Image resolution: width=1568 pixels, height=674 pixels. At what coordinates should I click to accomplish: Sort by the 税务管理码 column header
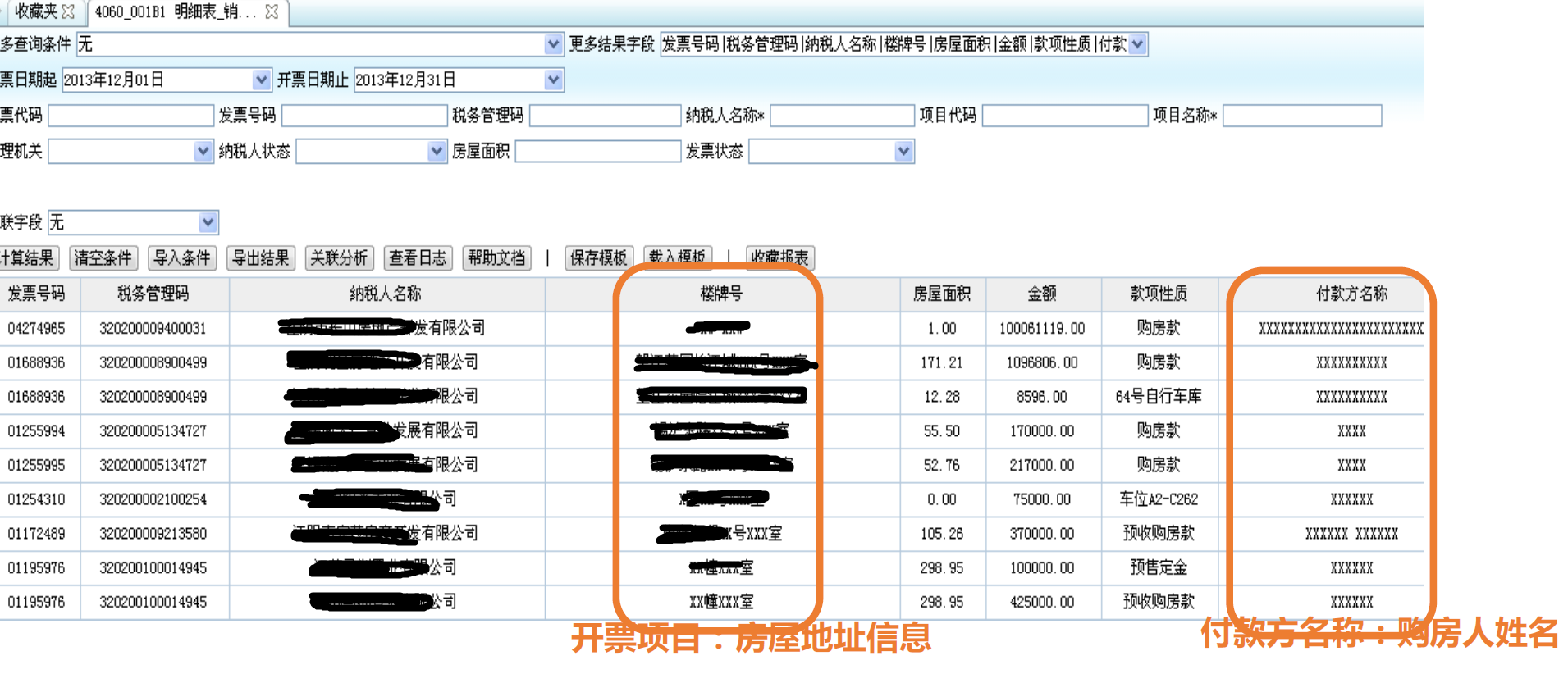153,294
